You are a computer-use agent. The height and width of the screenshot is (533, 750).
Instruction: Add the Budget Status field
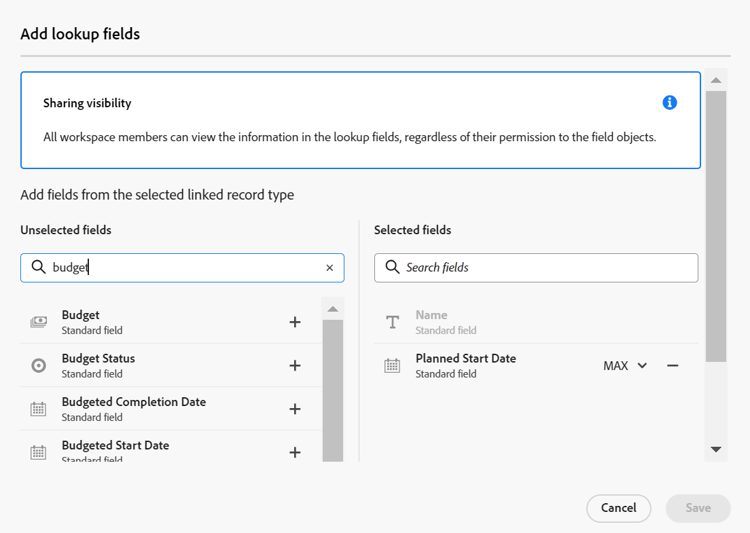click(x=295, y=366)
